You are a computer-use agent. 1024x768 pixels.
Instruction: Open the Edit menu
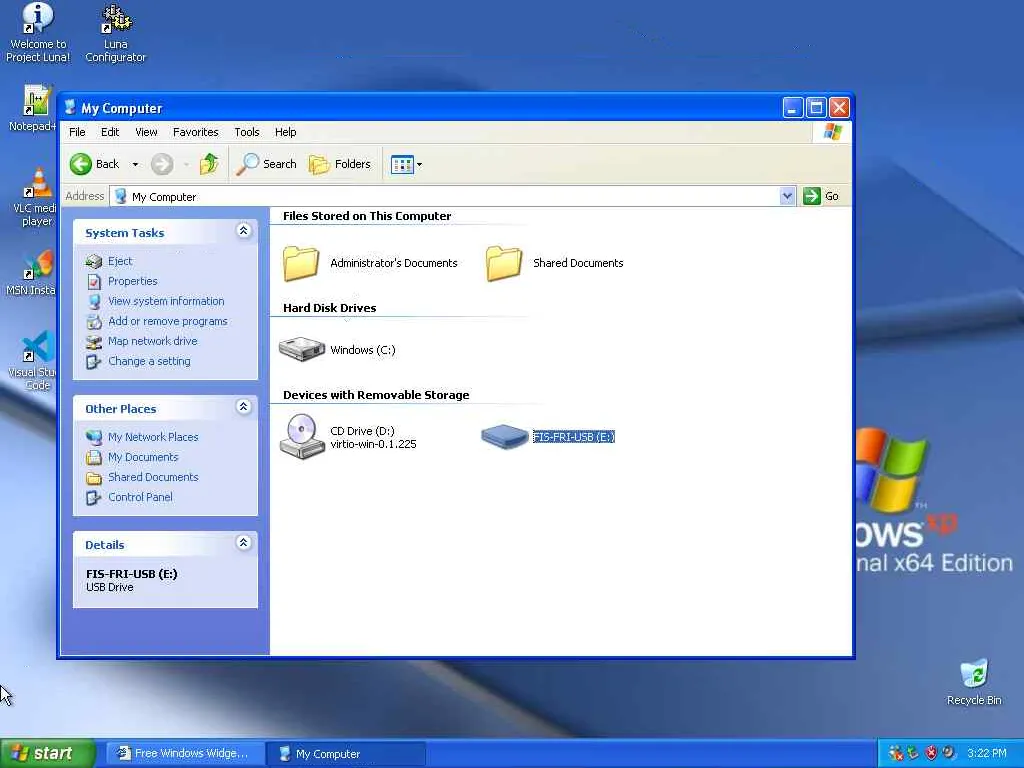coord(110,132)
